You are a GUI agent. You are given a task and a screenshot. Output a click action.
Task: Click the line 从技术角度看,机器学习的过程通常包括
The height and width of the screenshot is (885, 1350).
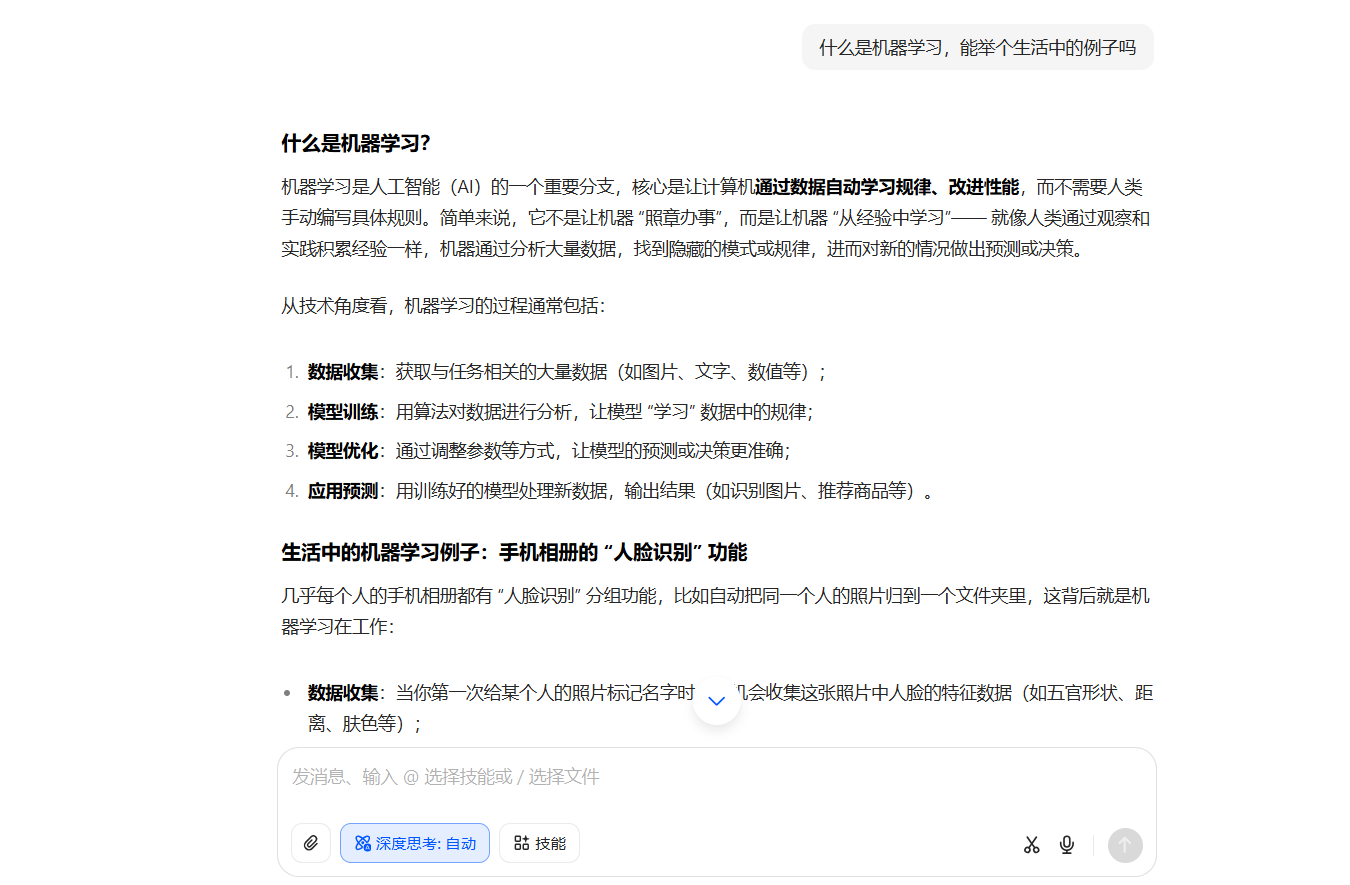[443, 306]
